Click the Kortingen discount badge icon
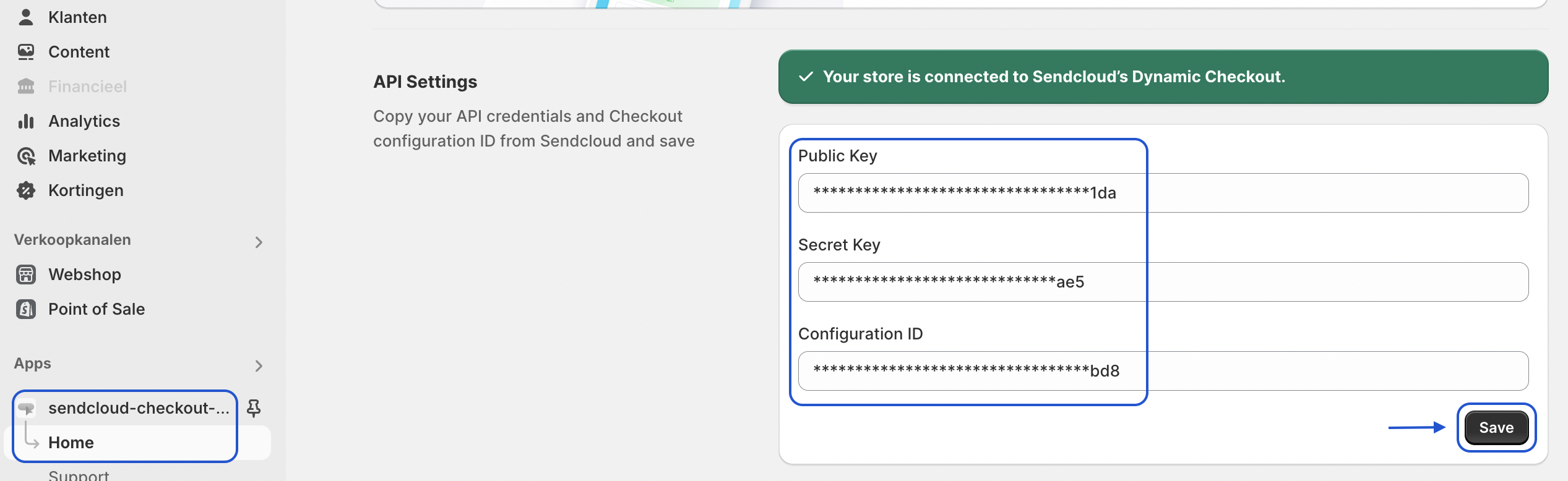1568x481 pixels. pyautogui.click(x=26, y=190)
